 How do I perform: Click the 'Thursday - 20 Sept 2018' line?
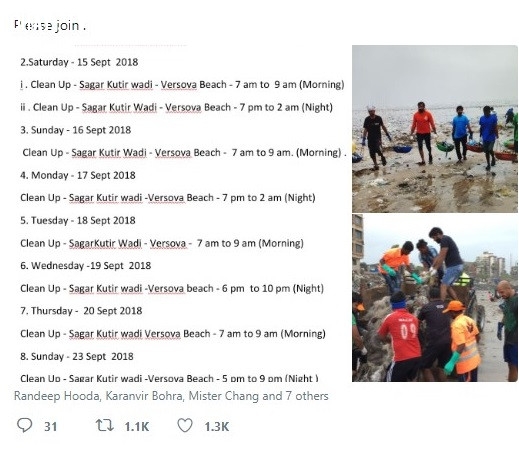point(81,311)
